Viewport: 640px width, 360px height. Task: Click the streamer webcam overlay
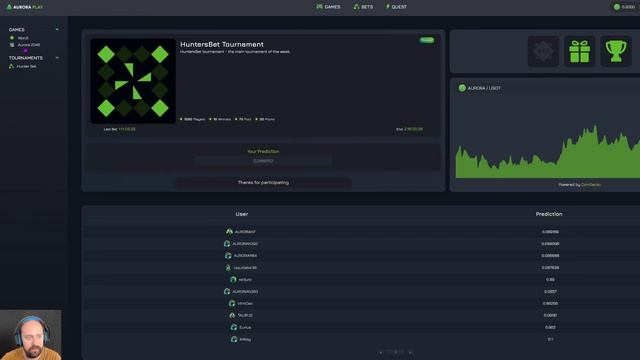point(31,335)
